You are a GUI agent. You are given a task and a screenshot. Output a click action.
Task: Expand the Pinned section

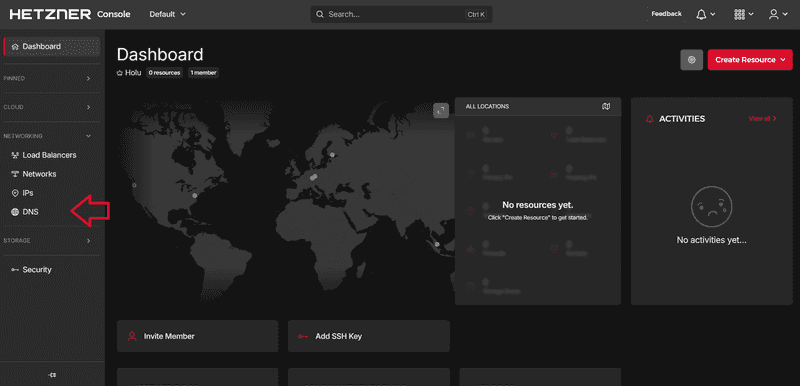[47, 79]
